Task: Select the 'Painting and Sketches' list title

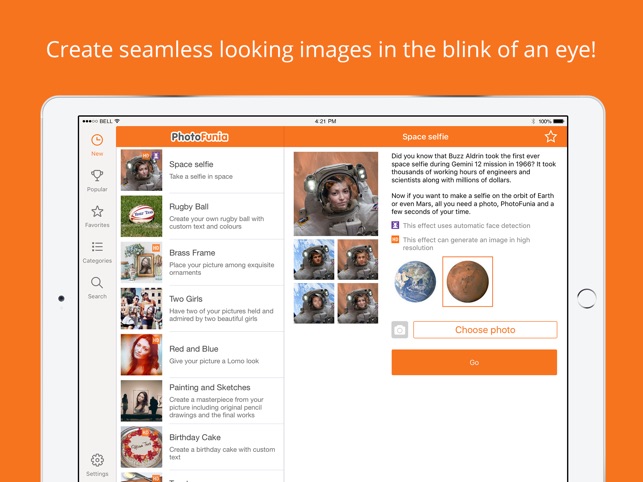Action: (210, 387)
